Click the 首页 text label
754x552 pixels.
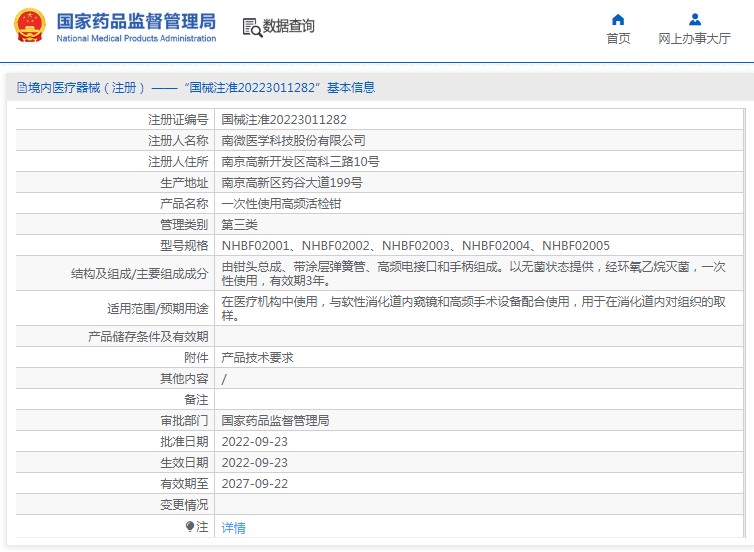618,38
